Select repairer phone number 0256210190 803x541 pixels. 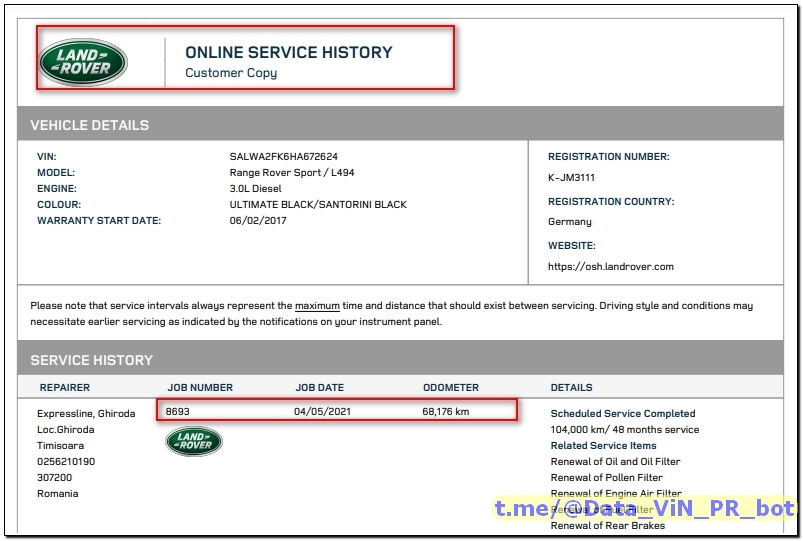coord(66,461)
